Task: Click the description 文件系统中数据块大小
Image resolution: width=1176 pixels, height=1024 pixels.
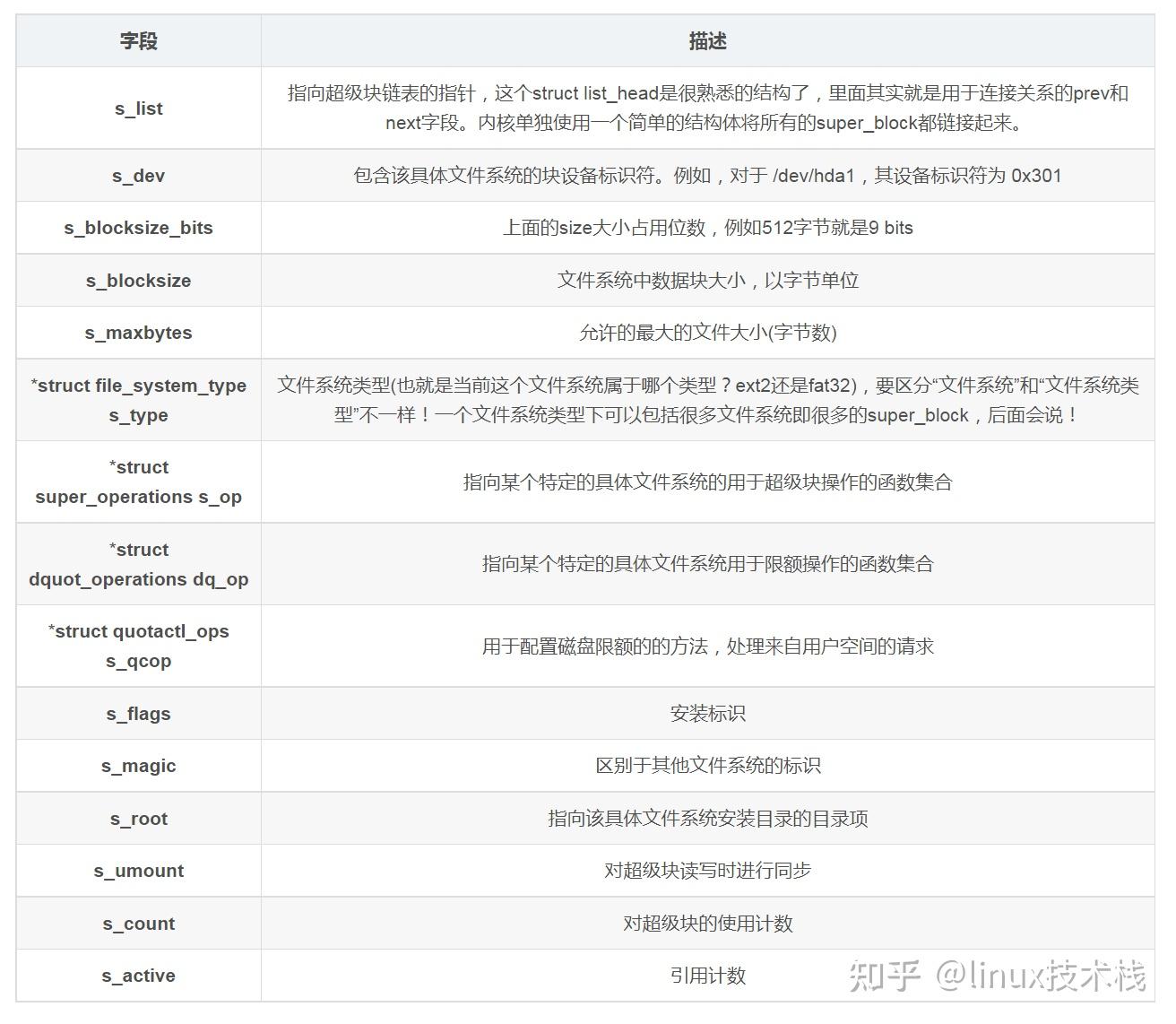Action: pos(708,281)
